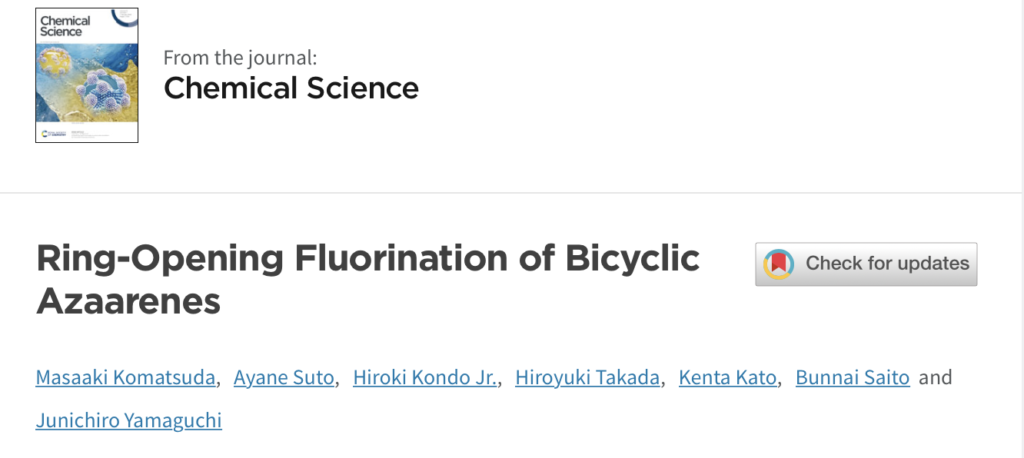This screenshot has width=1024, height=458.
Task: View Hiroyuki Takada's author details
Action: pos(587,378)
